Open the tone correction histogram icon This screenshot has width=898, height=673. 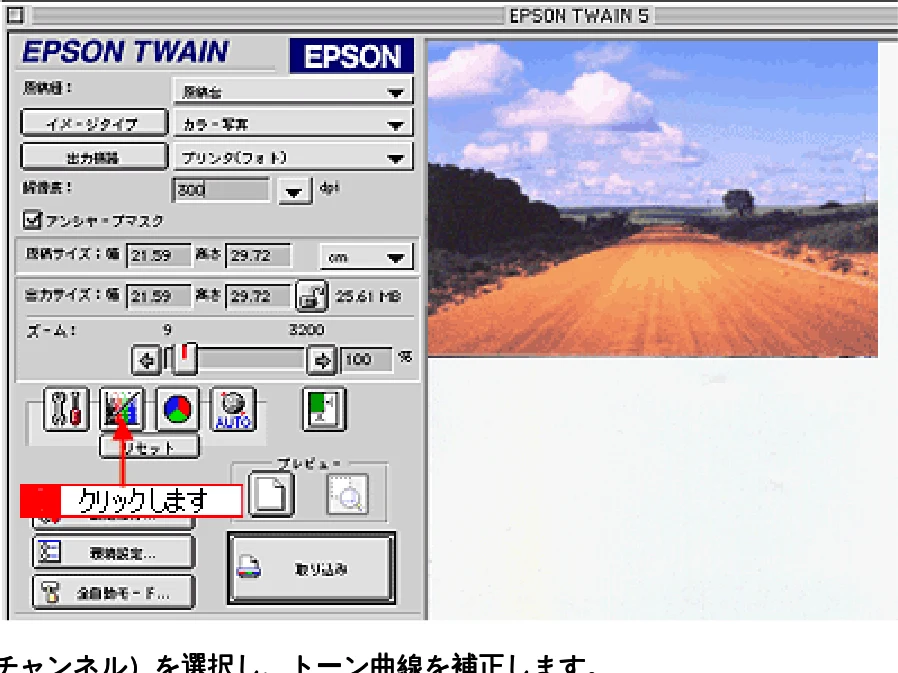121,409
